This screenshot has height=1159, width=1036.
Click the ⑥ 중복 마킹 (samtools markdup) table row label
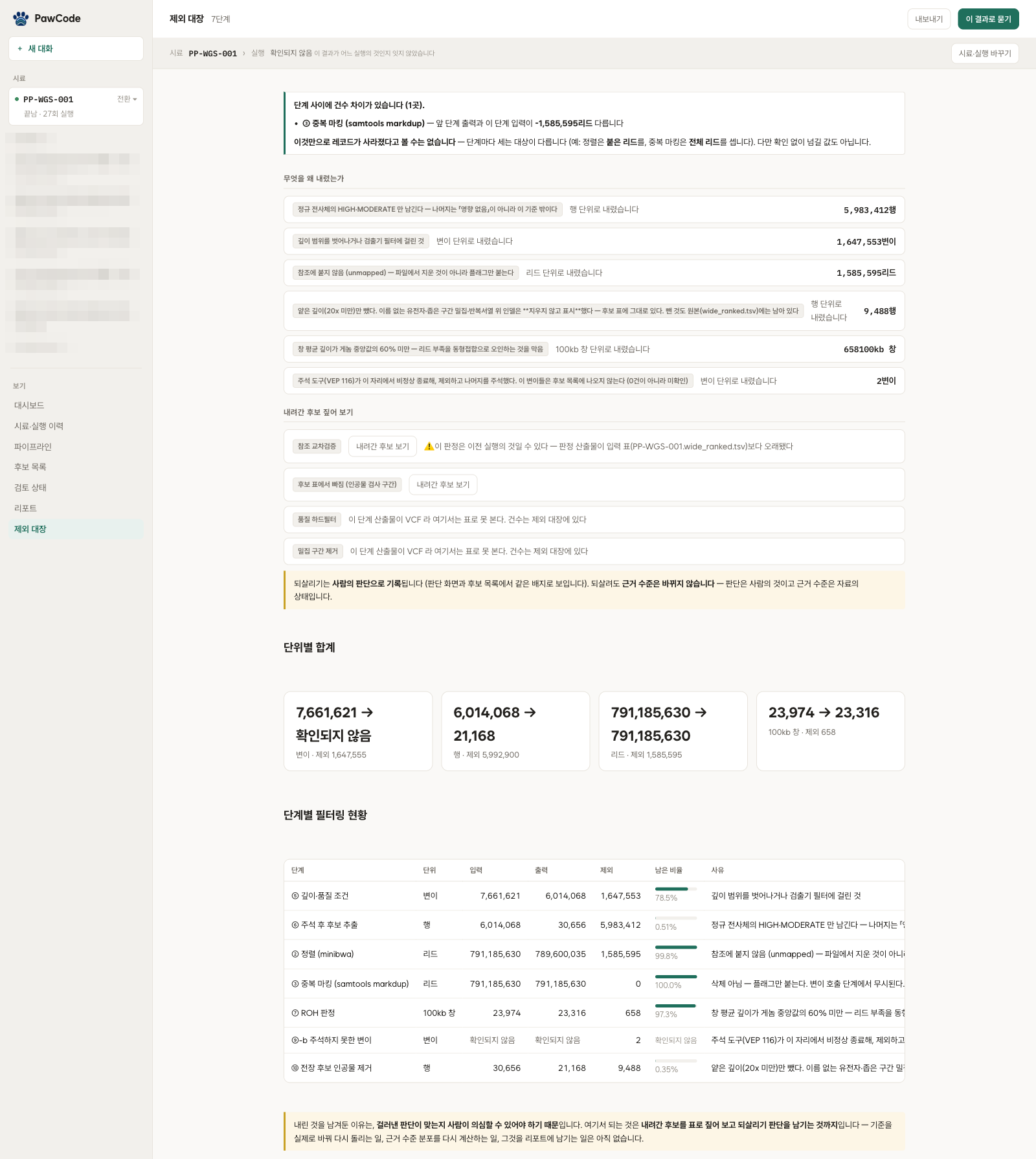[x=350, y=984]
